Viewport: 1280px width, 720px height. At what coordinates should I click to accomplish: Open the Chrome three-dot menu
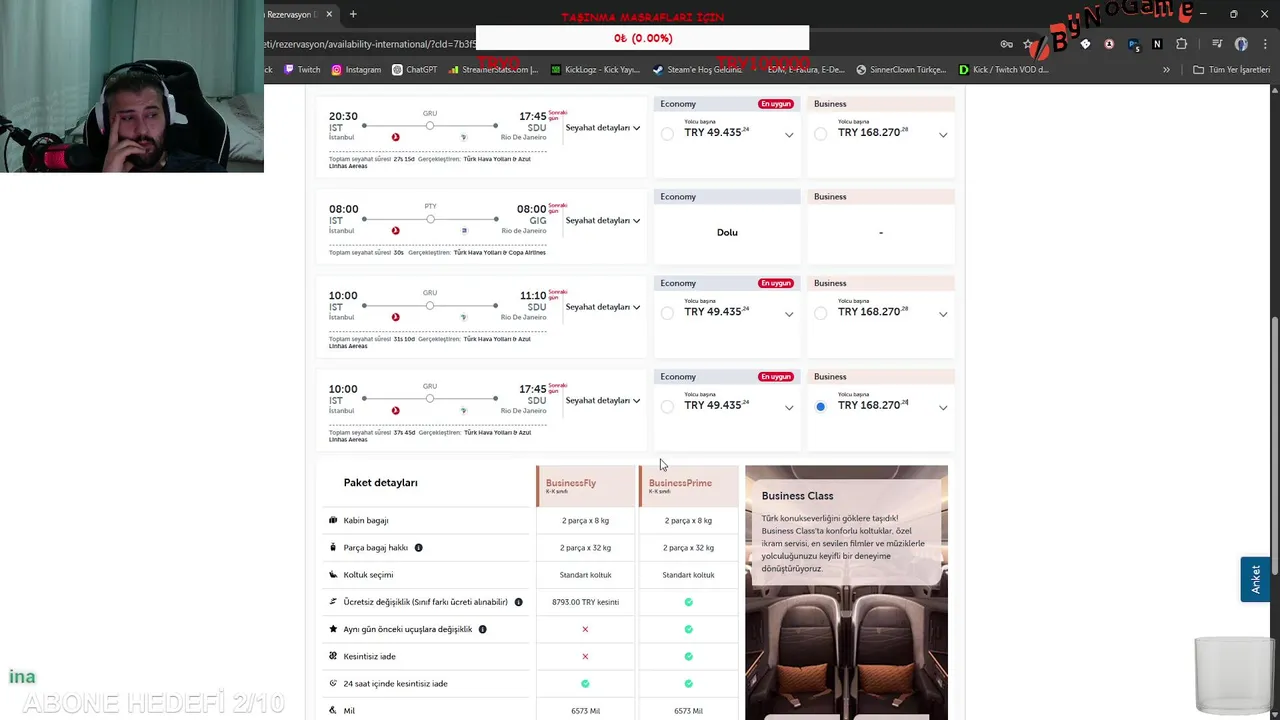point(1265,44)
